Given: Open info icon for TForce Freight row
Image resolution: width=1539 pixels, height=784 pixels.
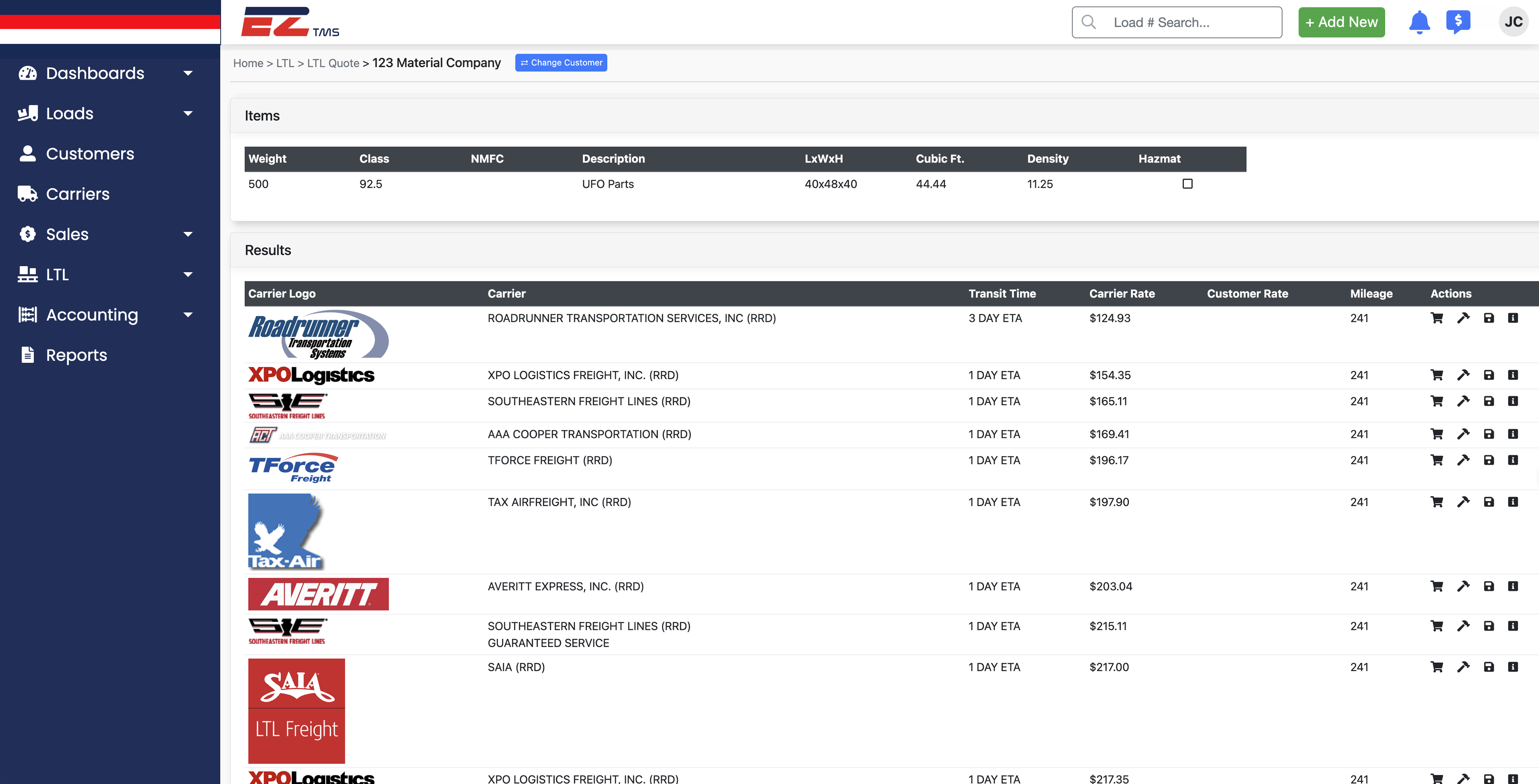Looking at the screenshot, I should pyautogui.click(x=1513, y=460).
